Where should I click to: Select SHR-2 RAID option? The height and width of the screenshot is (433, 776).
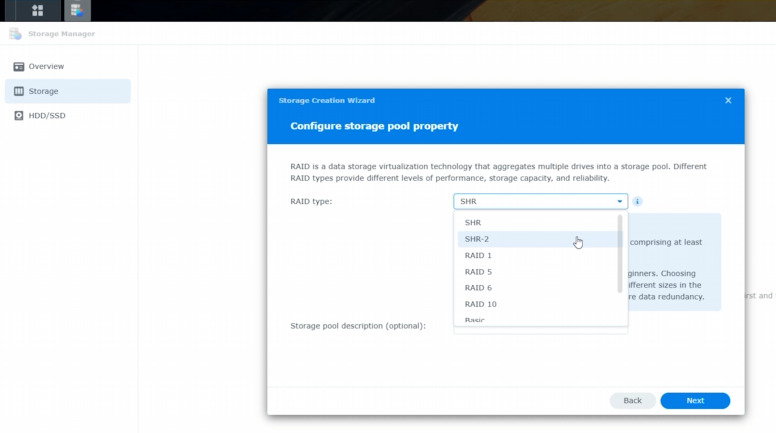(538, 239)
